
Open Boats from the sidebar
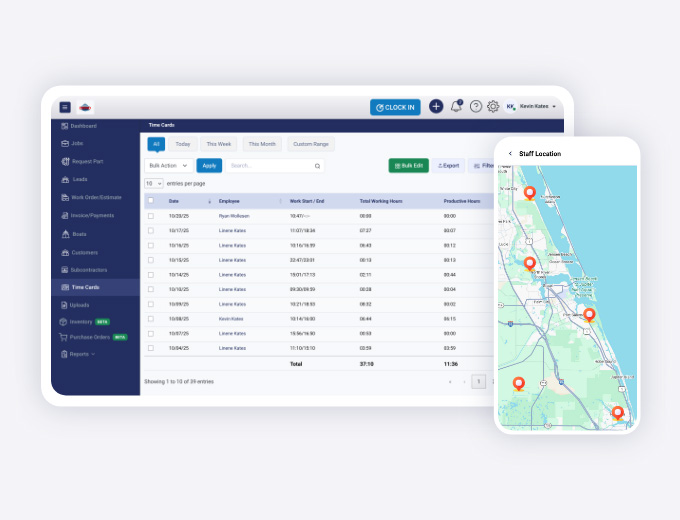pos(78,234)
